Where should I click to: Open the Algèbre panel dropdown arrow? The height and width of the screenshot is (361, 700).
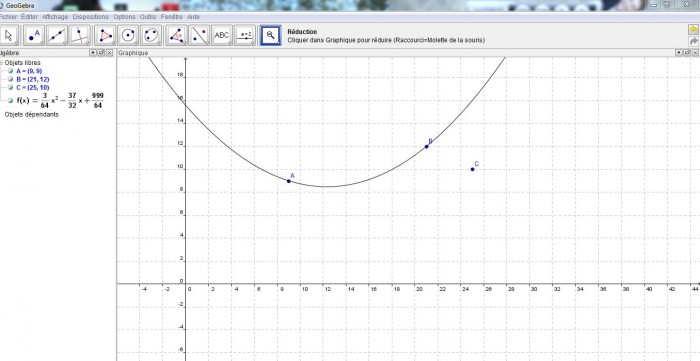coord(93,53)
